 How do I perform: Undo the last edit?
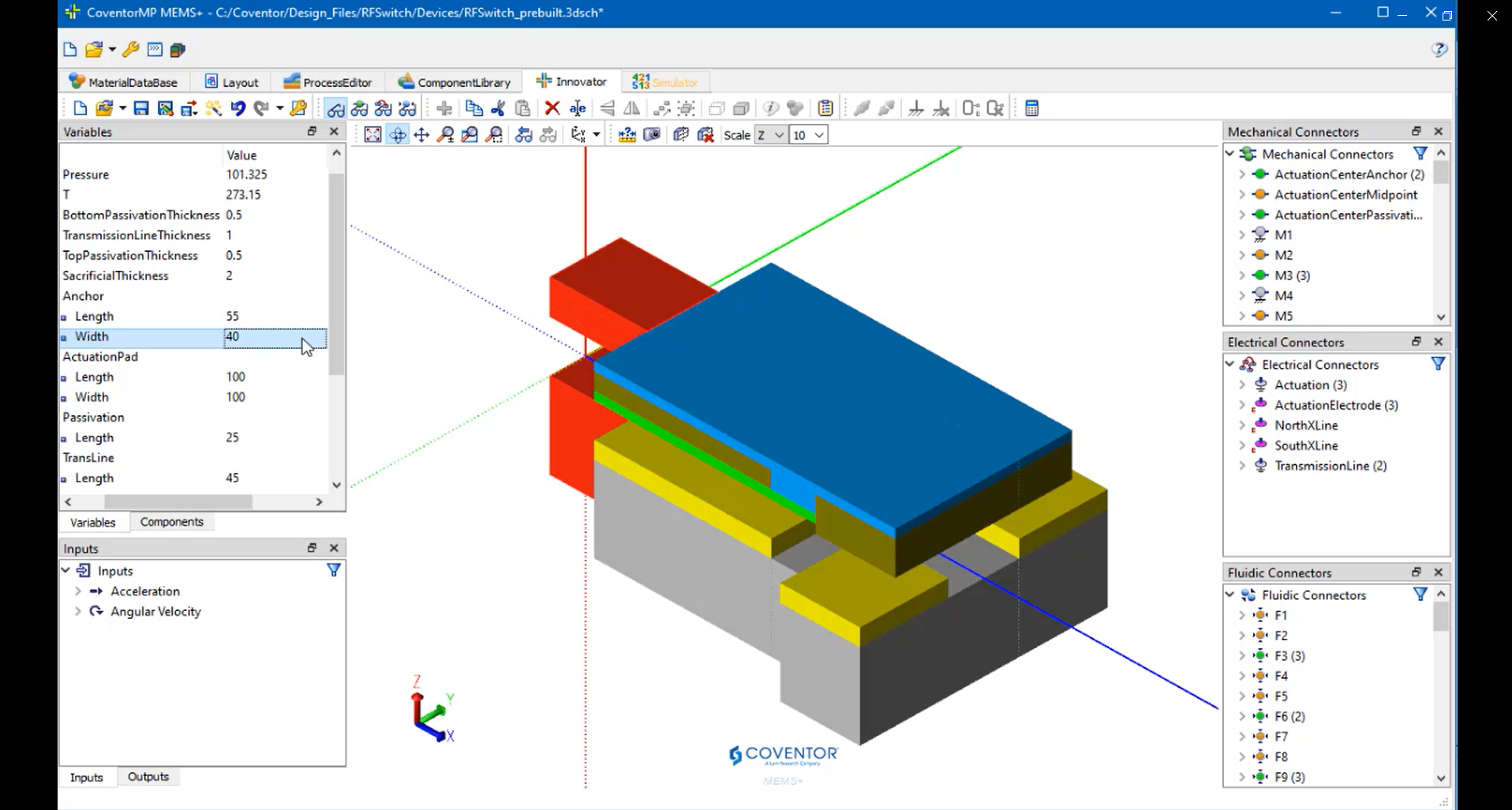click(238, 108)
